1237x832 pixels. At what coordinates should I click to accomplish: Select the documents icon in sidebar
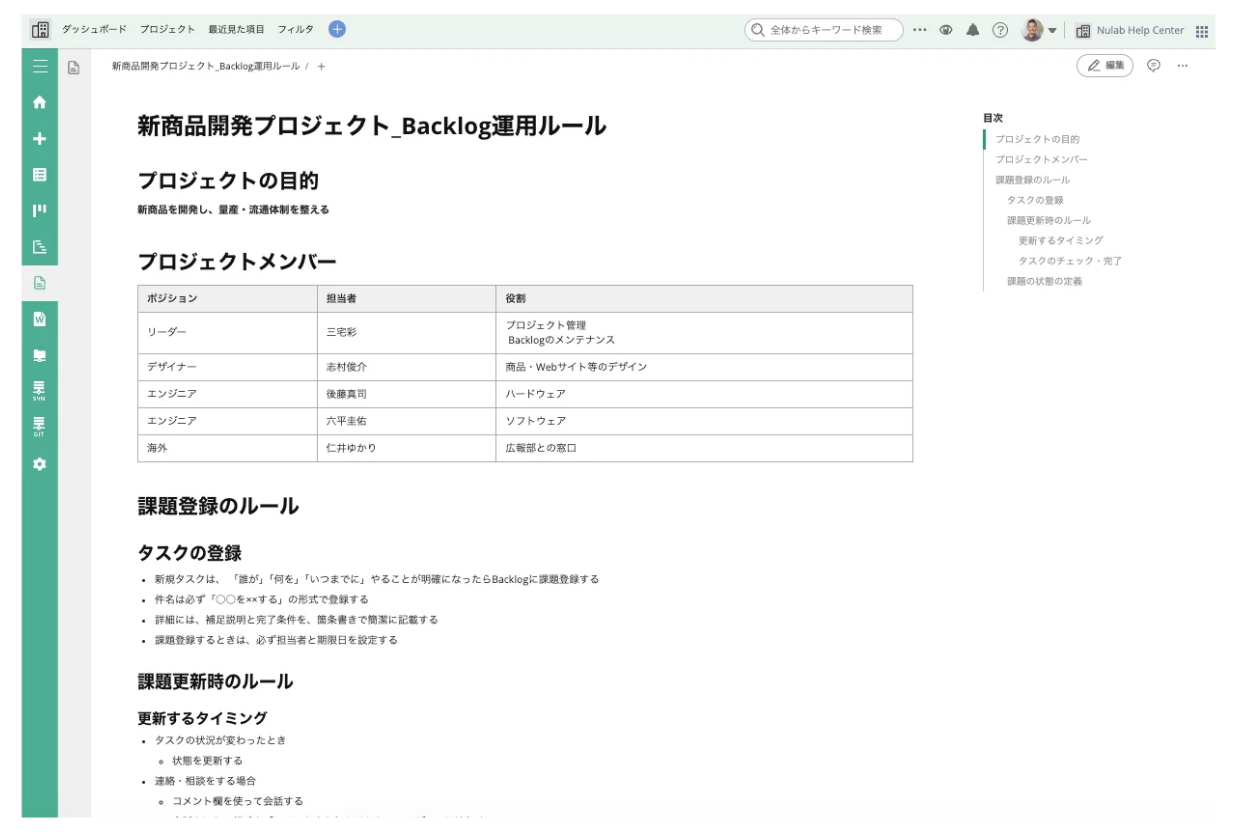click(x=40, y=283)
